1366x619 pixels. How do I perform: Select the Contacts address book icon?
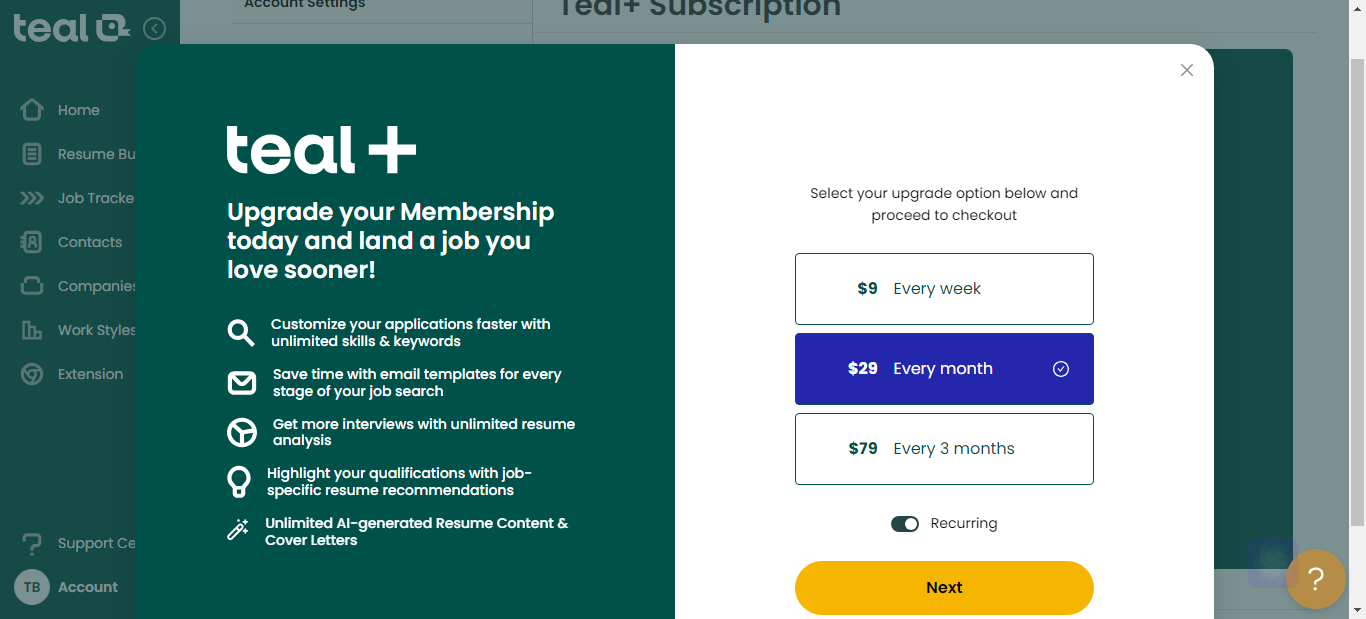pyautogui.click(x=32, y=242)
